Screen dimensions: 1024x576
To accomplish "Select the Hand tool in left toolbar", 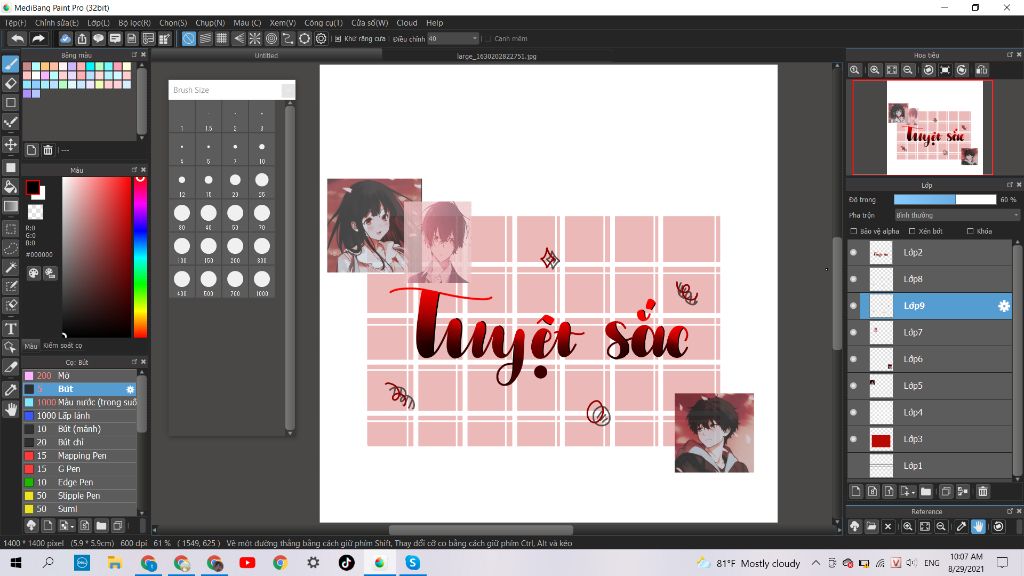I will click(10, 409).
